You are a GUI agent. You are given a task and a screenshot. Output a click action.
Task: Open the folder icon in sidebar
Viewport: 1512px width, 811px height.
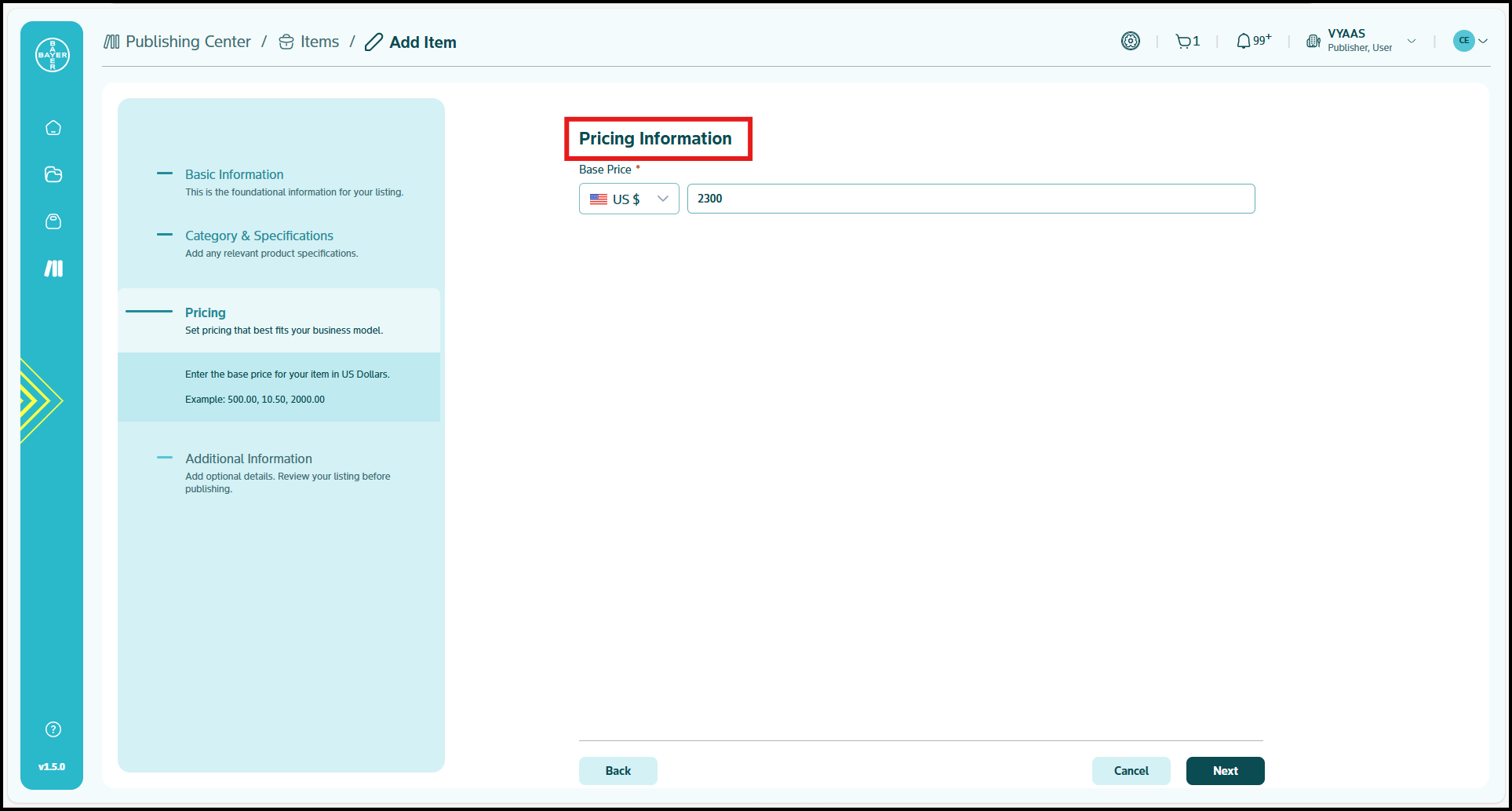(53, 174)
